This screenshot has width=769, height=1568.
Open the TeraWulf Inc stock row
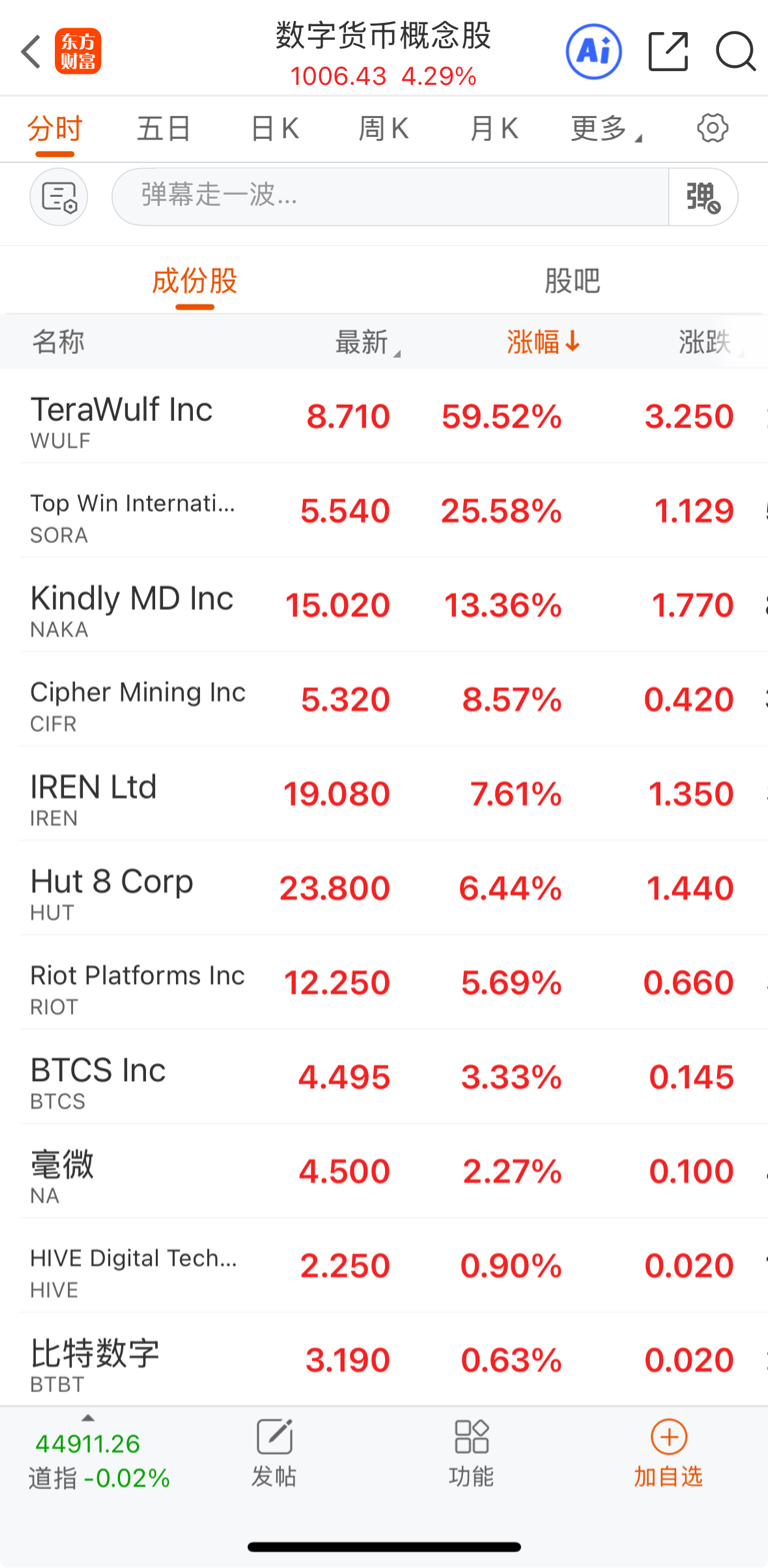(384, 416)
